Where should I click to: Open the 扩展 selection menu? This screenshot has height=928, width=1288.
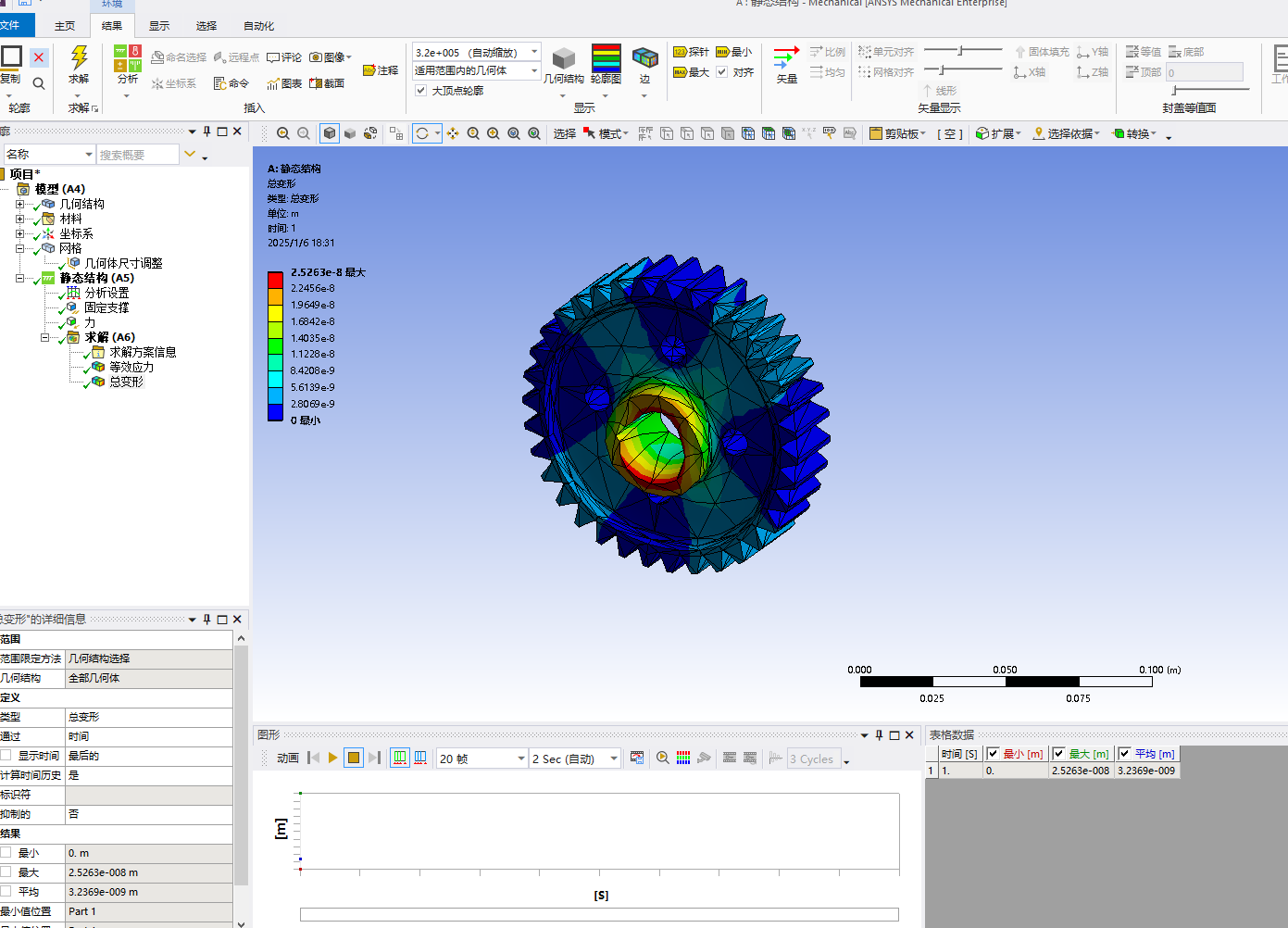coord(998,133)
